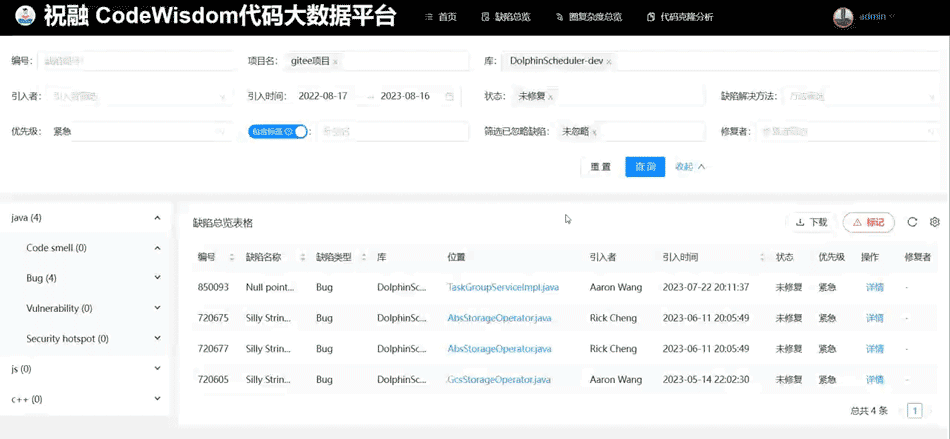Open GcsStorageOperator.java link
The width and height of the screenshot is (950, 439).
pos(499,380)
